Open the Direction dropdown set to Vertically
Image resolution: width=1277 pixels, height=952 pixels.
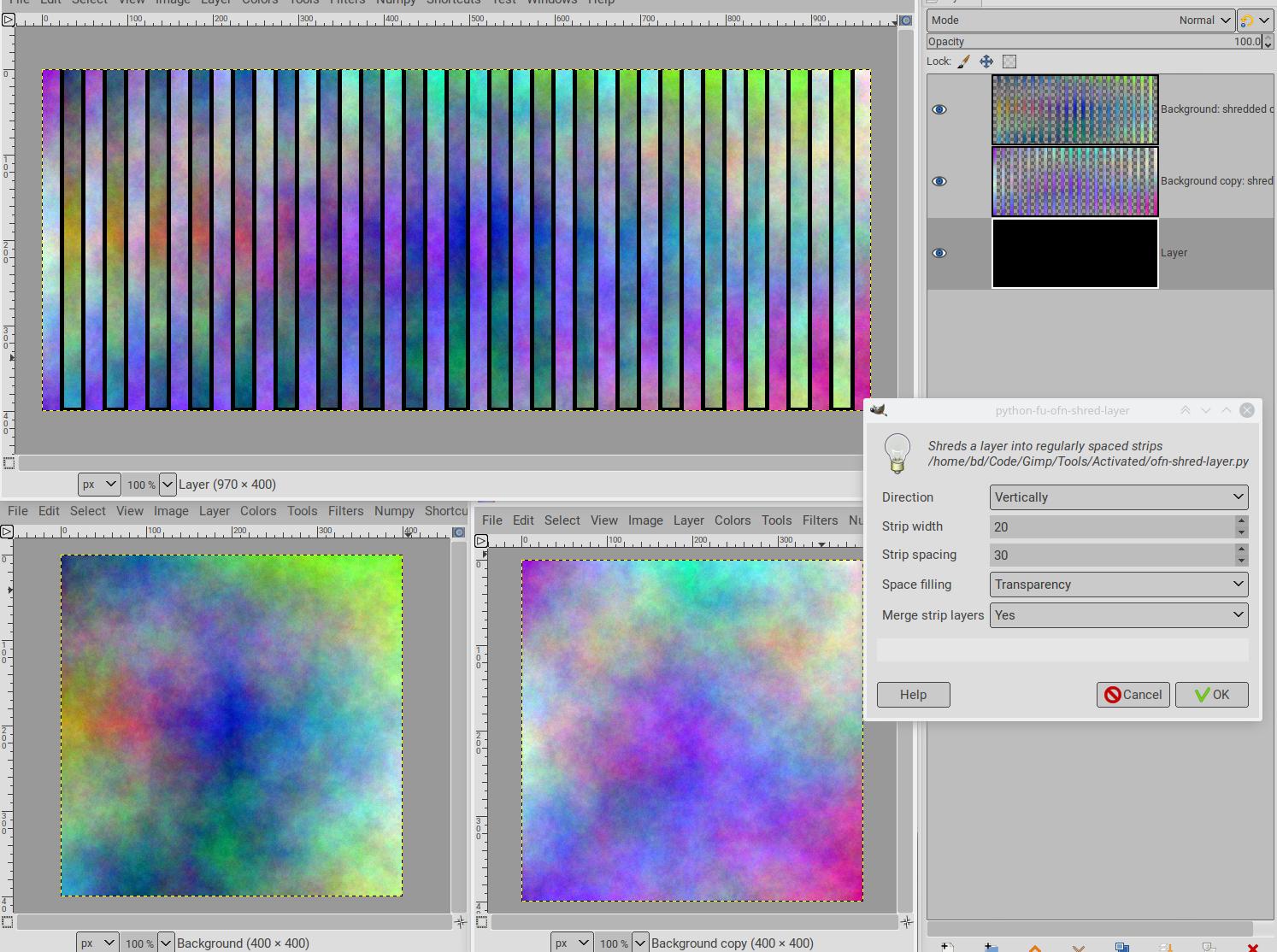pos(1118,497)
